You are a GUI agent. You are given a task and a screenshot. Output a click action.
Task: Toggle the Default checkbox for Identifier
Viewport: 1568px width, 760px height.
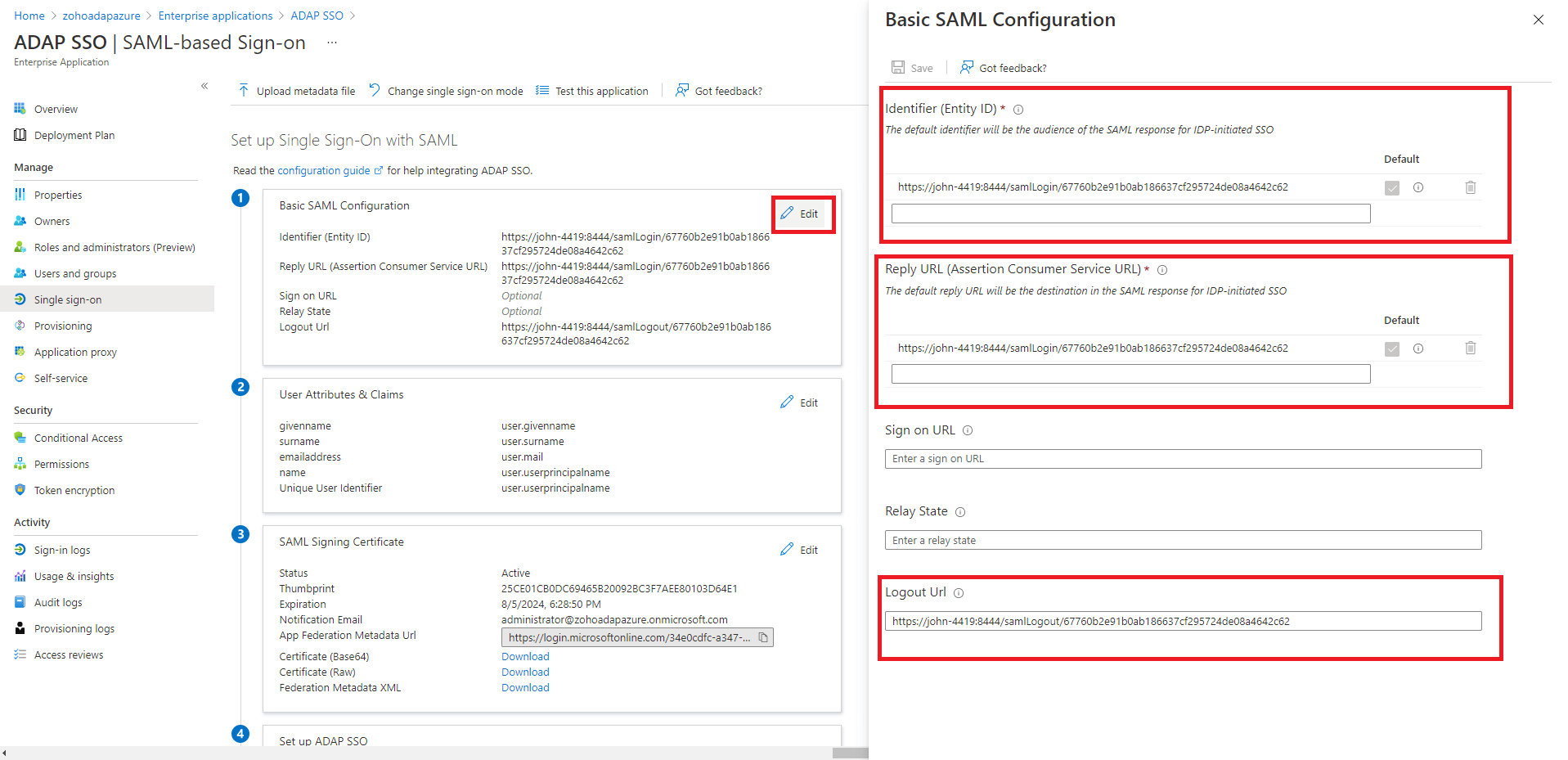click(x=1391, y=188)
